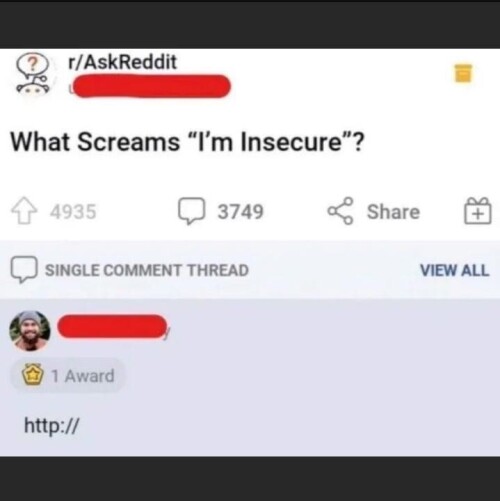500x501 pixels.
Task: Click the http:// comment text
Action: click(52, 426)
